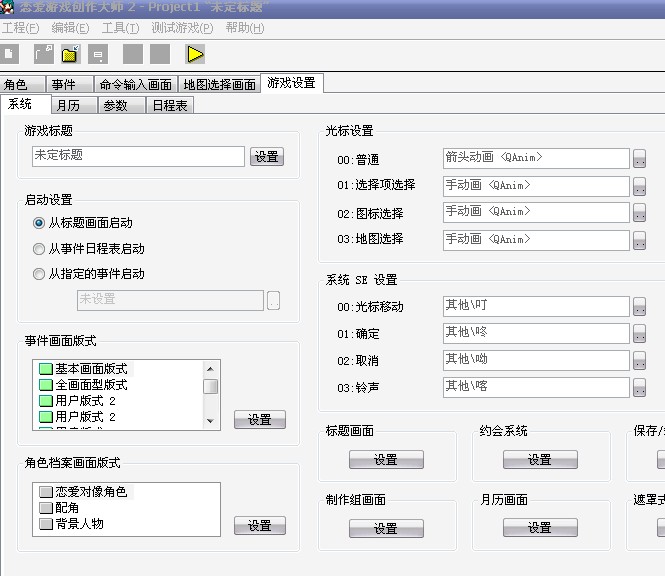Click 设置 under 标题画面
The width and height of the screenshot is (665, 576).
[x=386, y=459]
